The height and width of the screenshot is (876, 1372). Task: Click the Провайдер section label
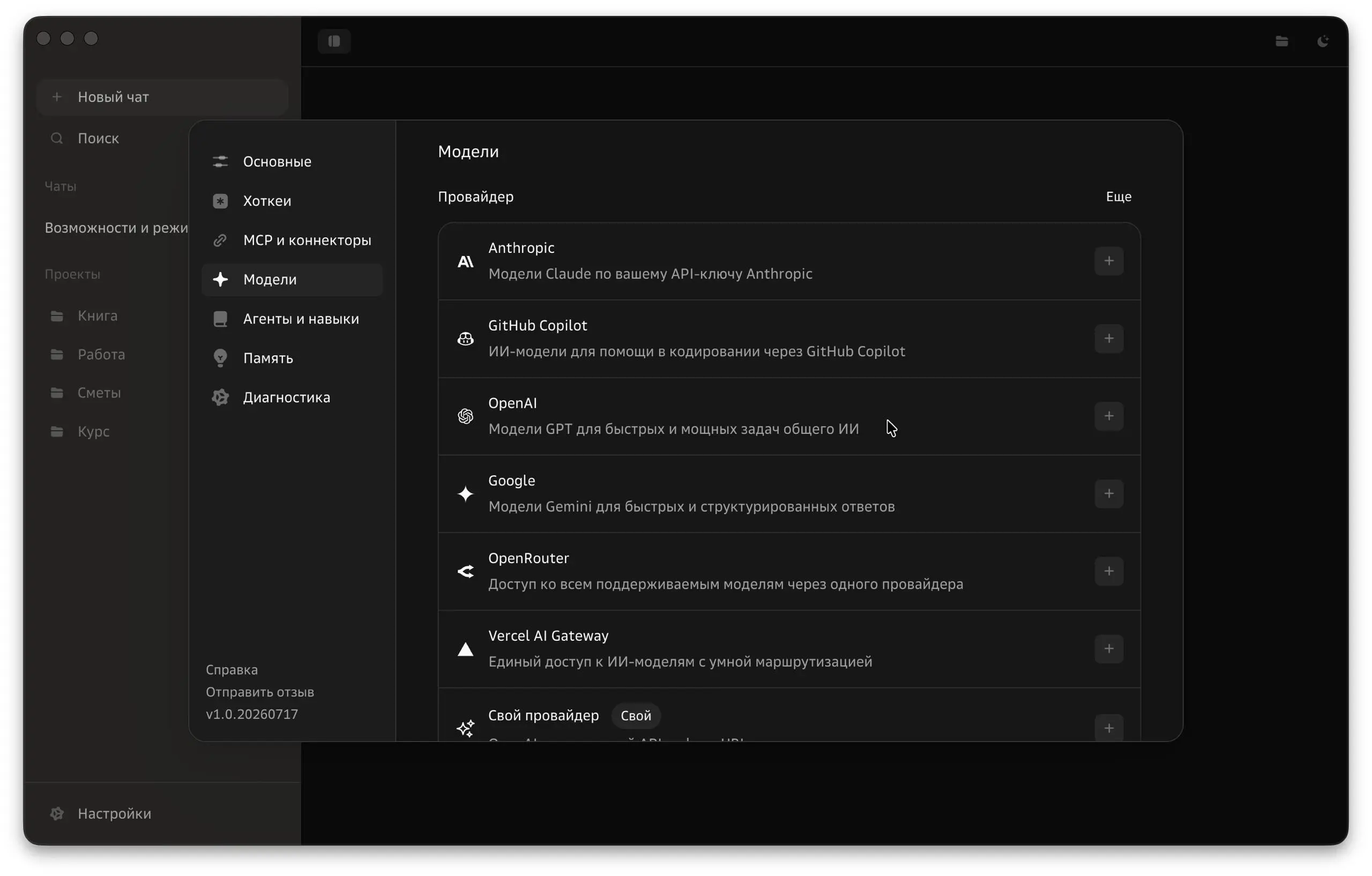coord(476,197)
